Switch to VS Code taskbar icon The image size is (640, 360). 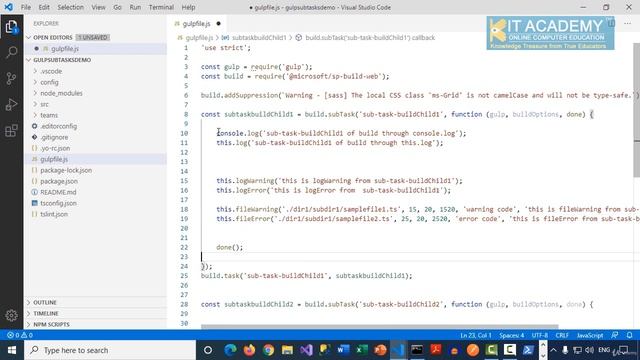398,350
